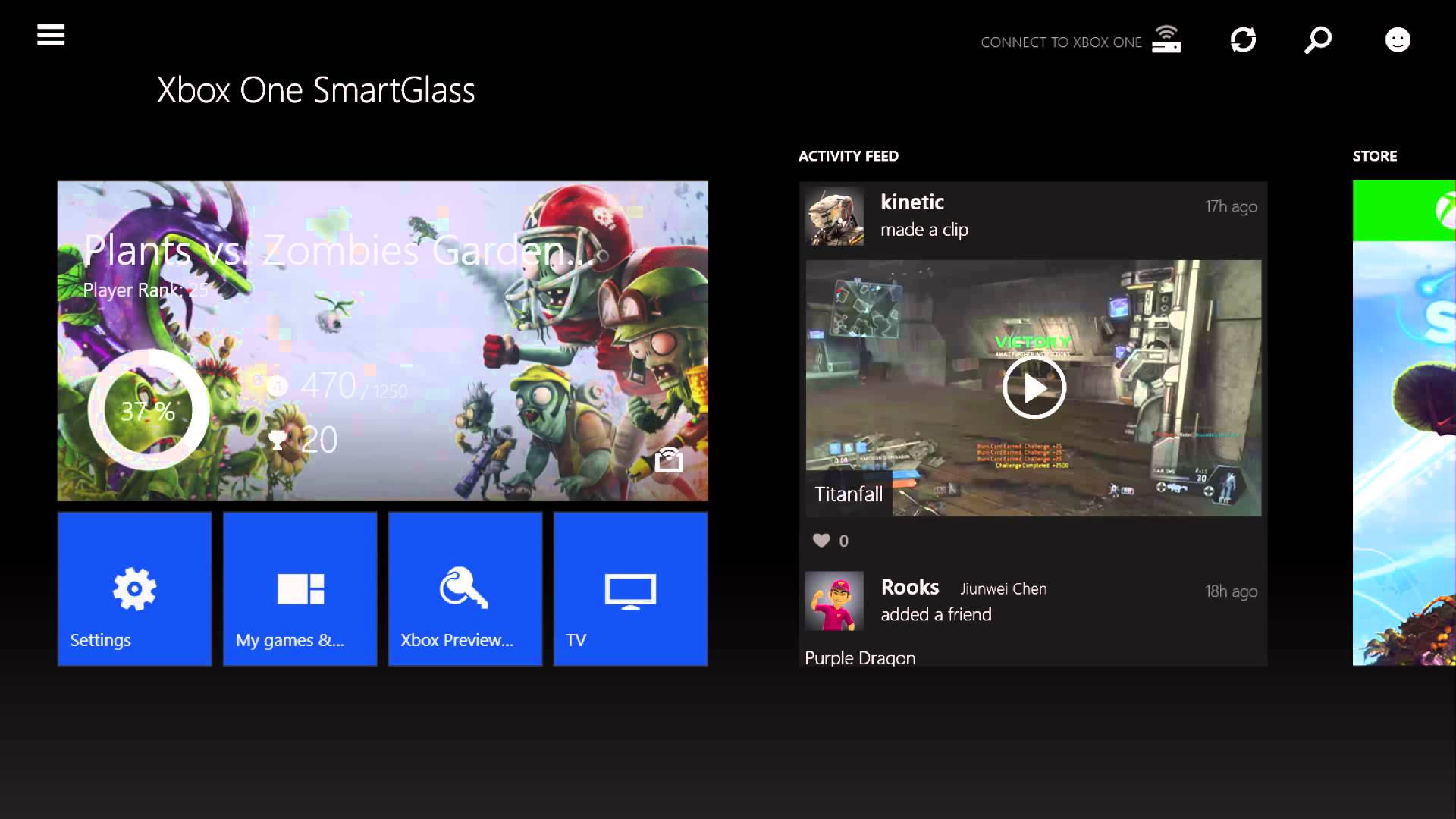Open the navigation menu via hamburger icon

(x=50, y=35)
